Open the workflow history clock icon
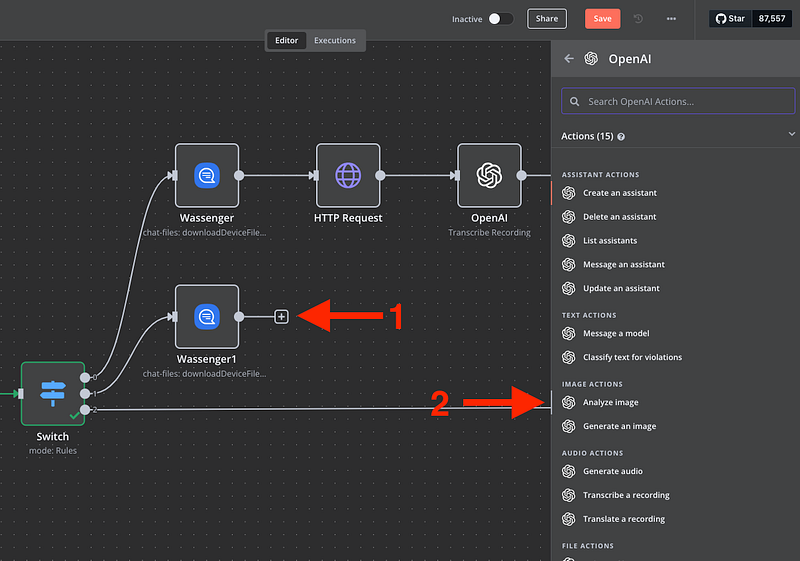This screenshot has height=561, width=800. coord(639,19)
